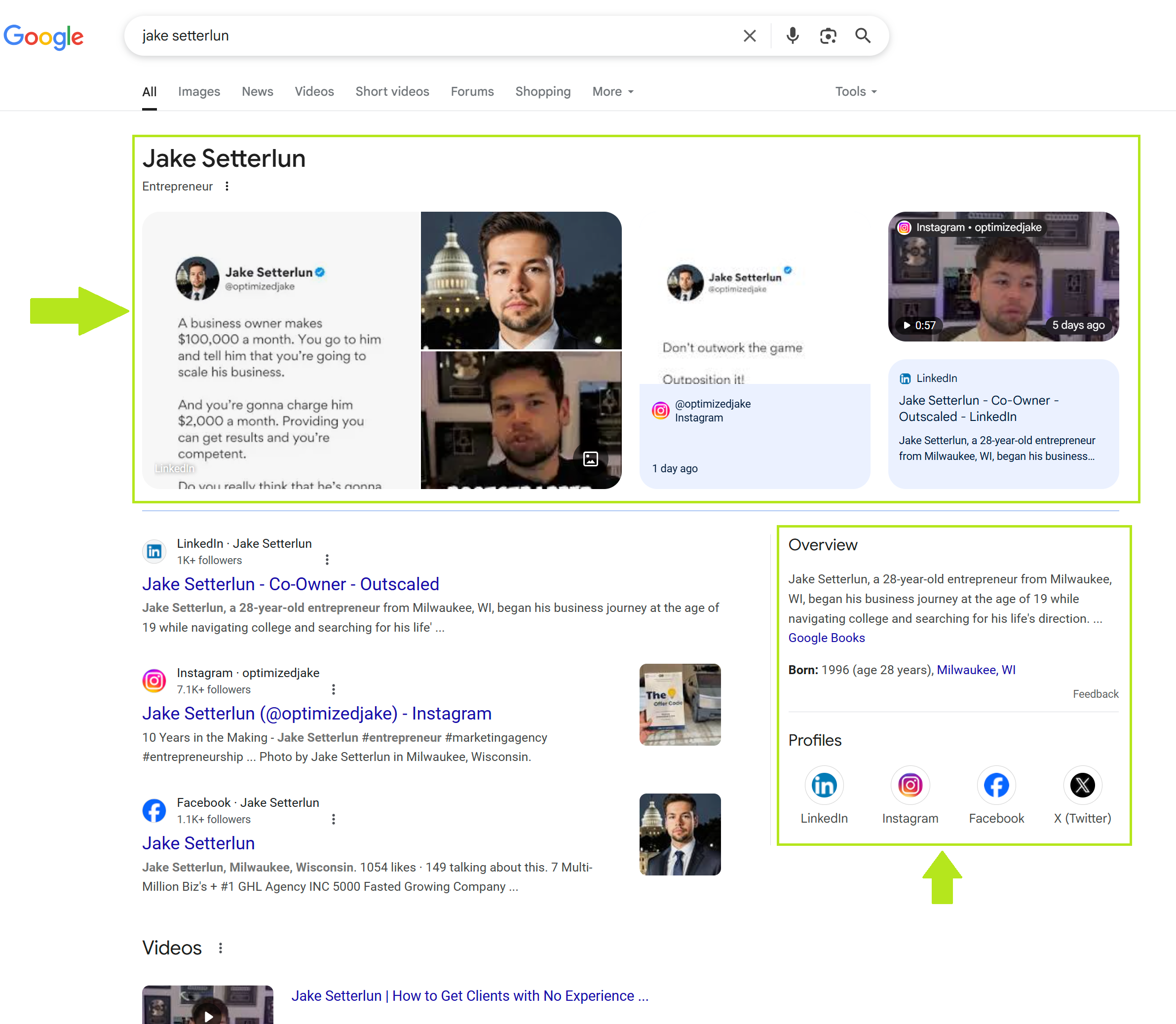Click the Google Books link
This screenshot has height=1024, width=1176.
[826, 638]
